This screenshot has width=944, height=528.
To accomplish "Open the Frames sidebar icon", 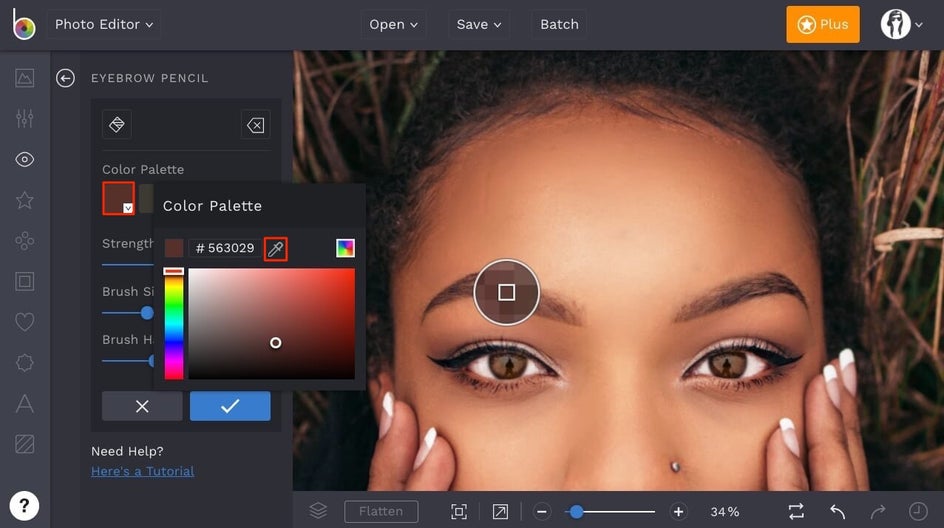I will (x=25, y=281).
